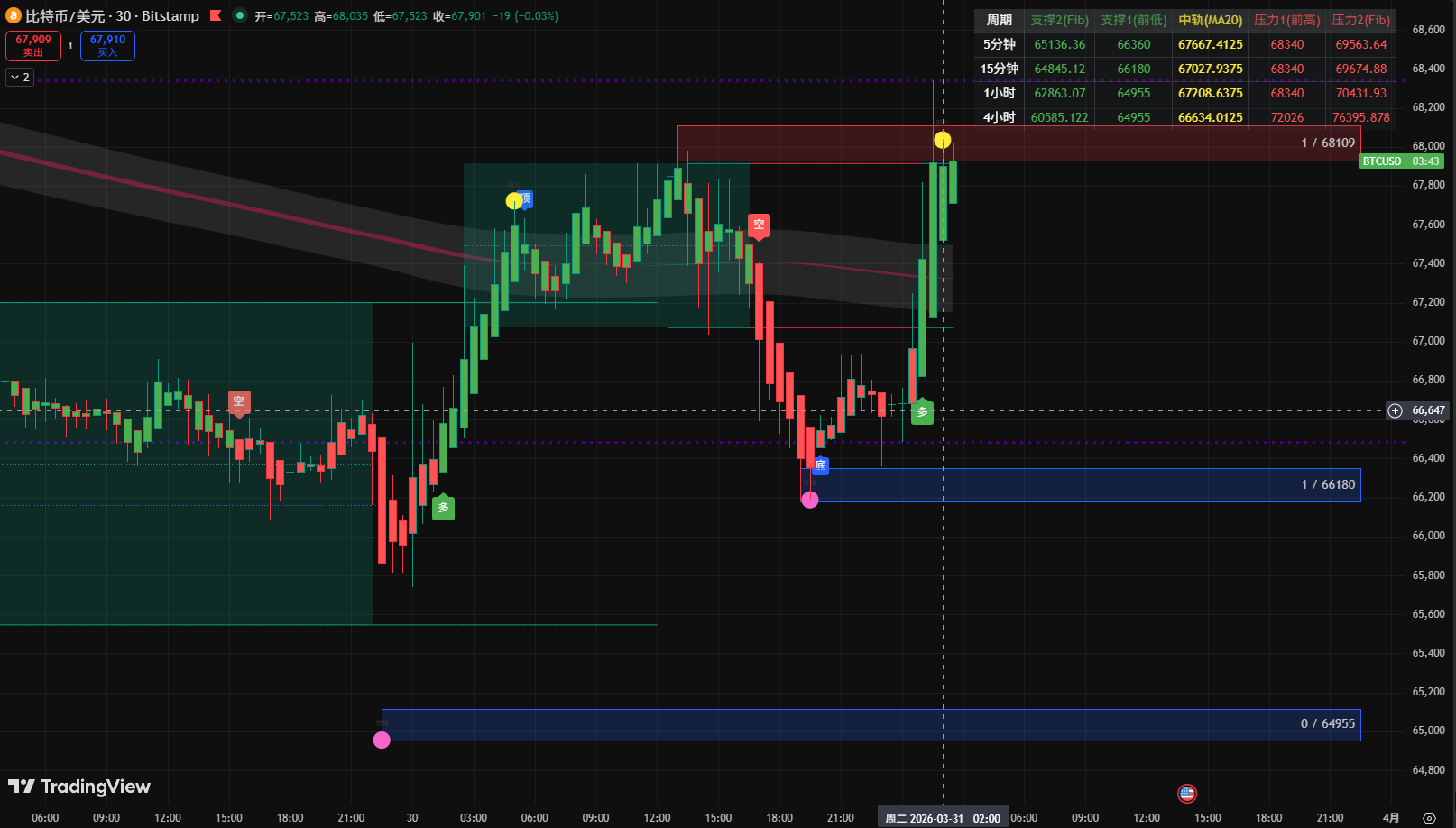
Task: Click the order quantity 1 between sell and buy
Action: [70, 46]
